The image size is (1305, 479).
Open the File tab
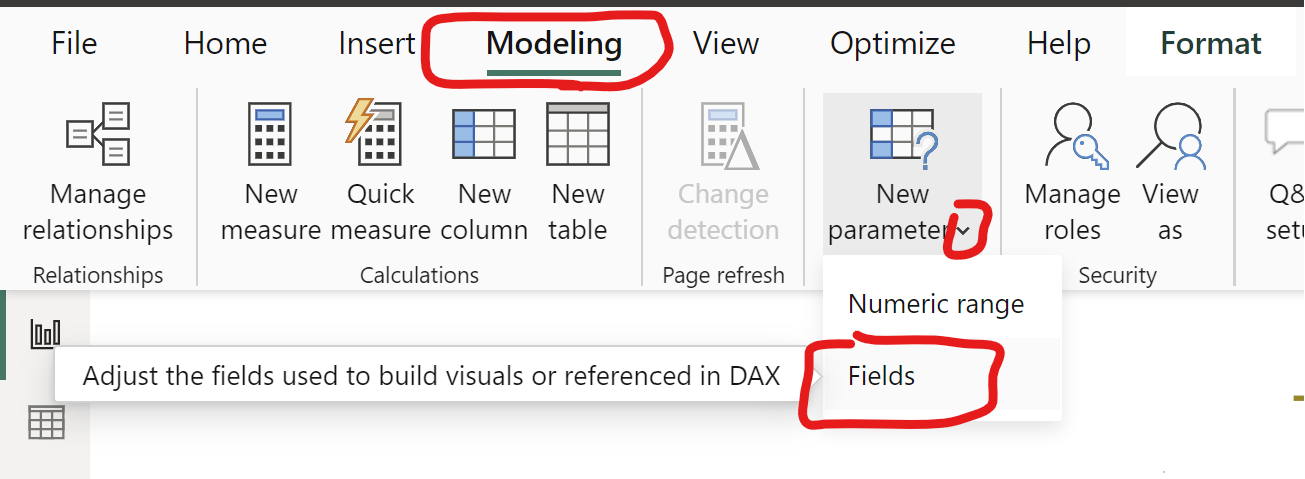click(74, 44)
